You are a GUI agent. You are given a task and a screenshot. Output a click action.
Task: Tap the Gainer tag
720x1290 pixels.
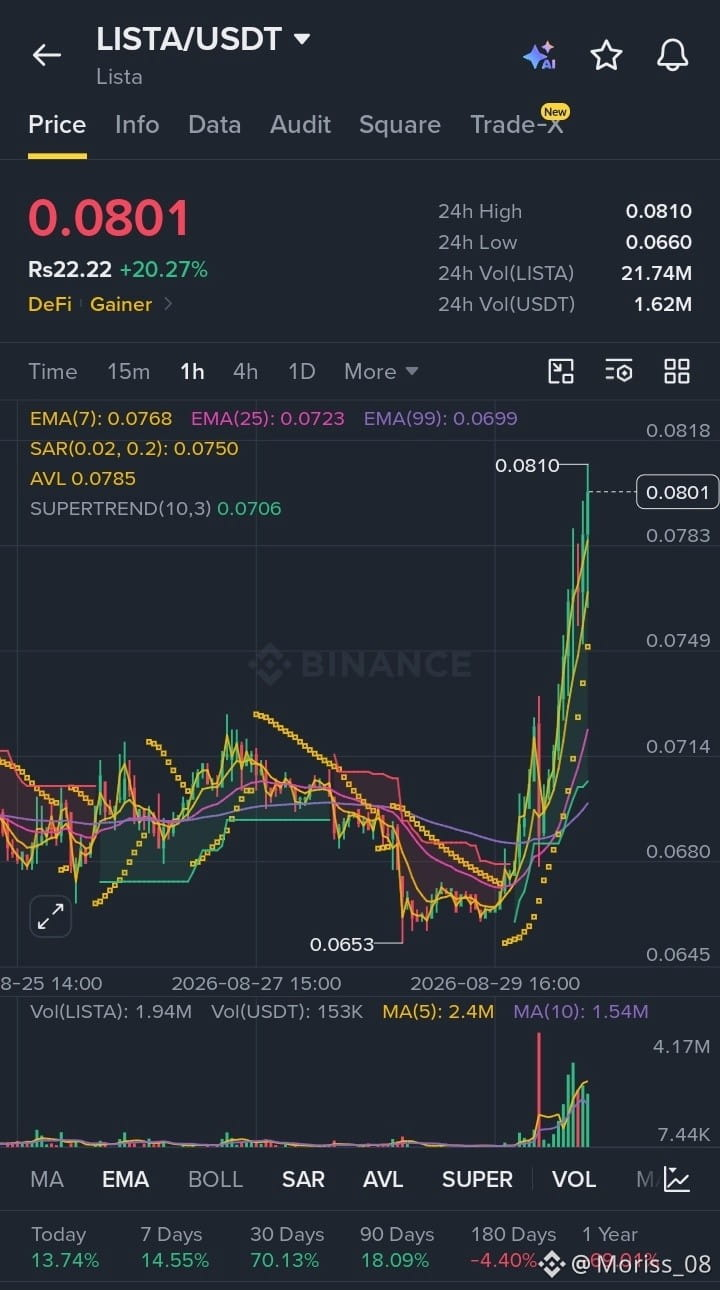(x=121, y=304)
